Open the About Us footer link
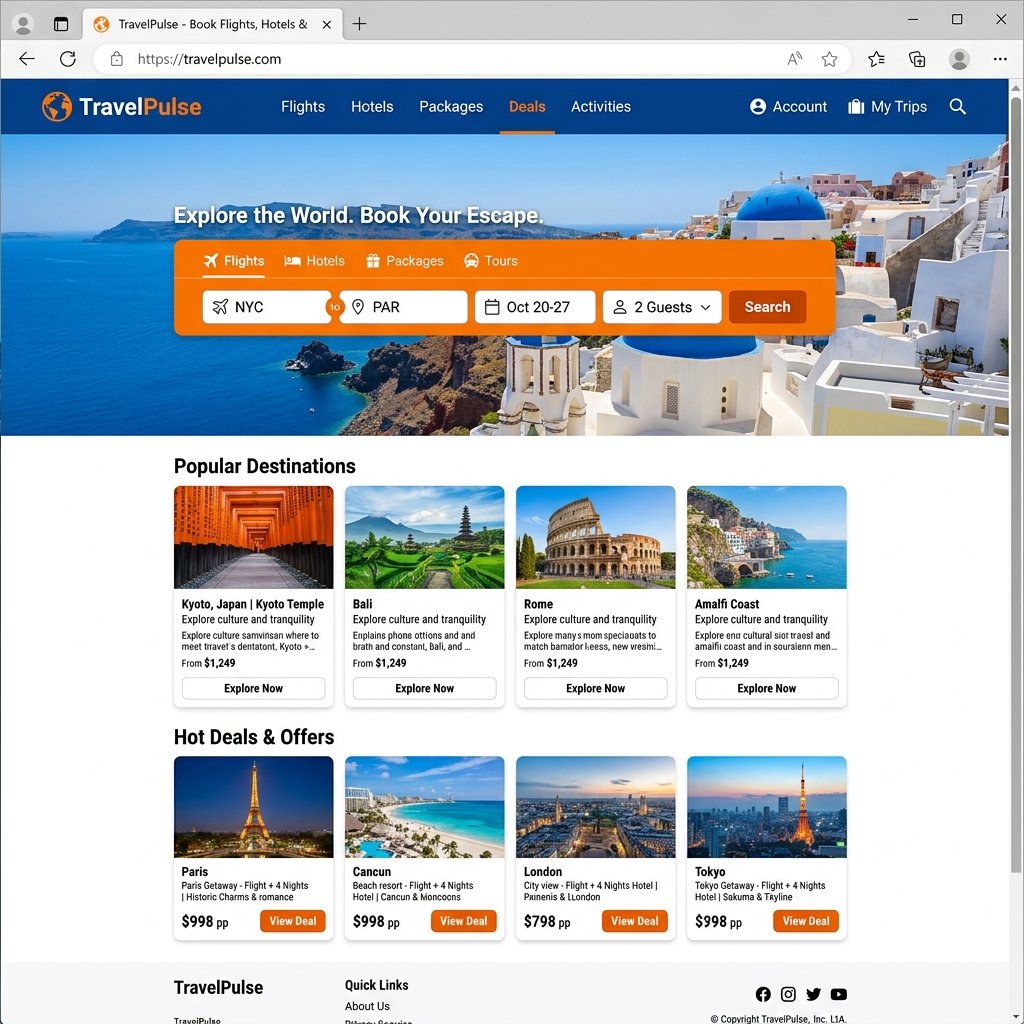Viewport: 1024px width, 1024px height. point(367,1006)
